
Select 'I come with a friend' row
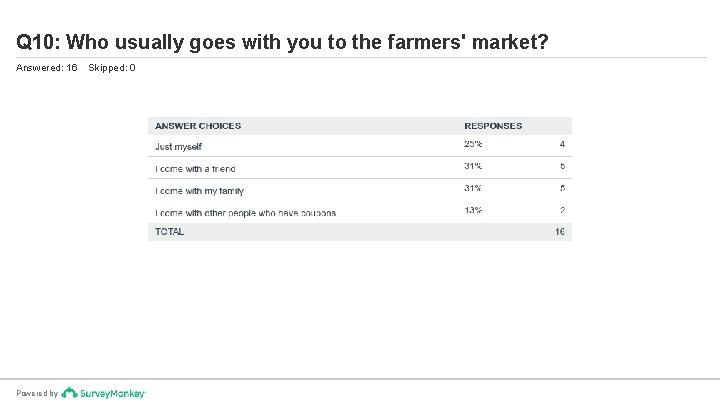pyautogui.click(x=195, y=168)
